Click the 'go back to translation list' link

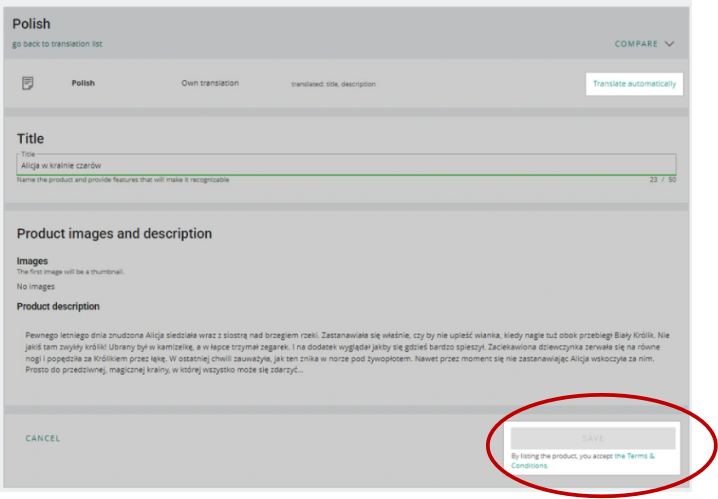pos(57,44)
